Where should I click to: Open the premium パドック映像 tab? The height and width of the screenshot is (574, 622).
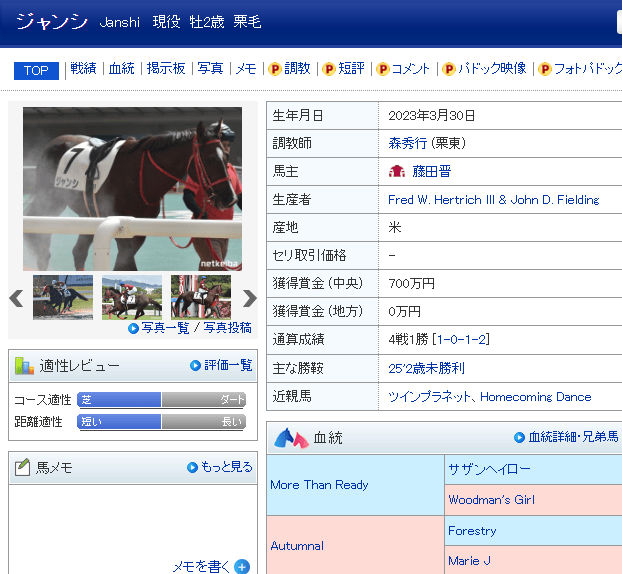pos(492,69)
